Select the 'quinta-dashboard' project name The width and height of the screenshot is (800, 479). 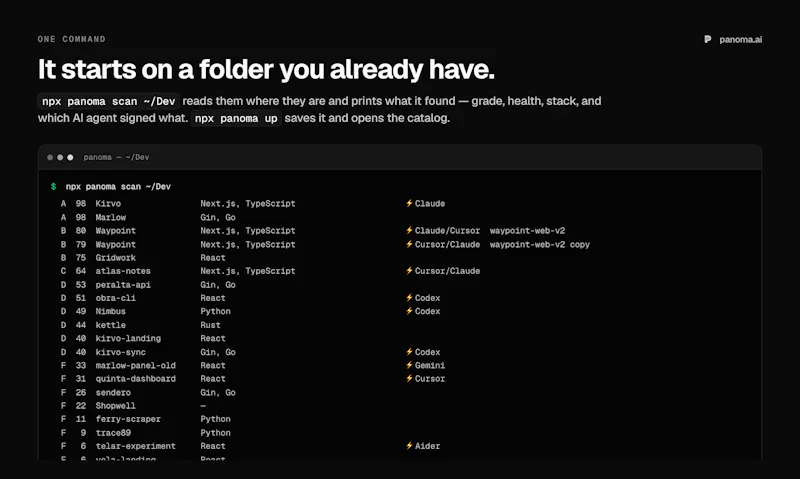[136, 379]
